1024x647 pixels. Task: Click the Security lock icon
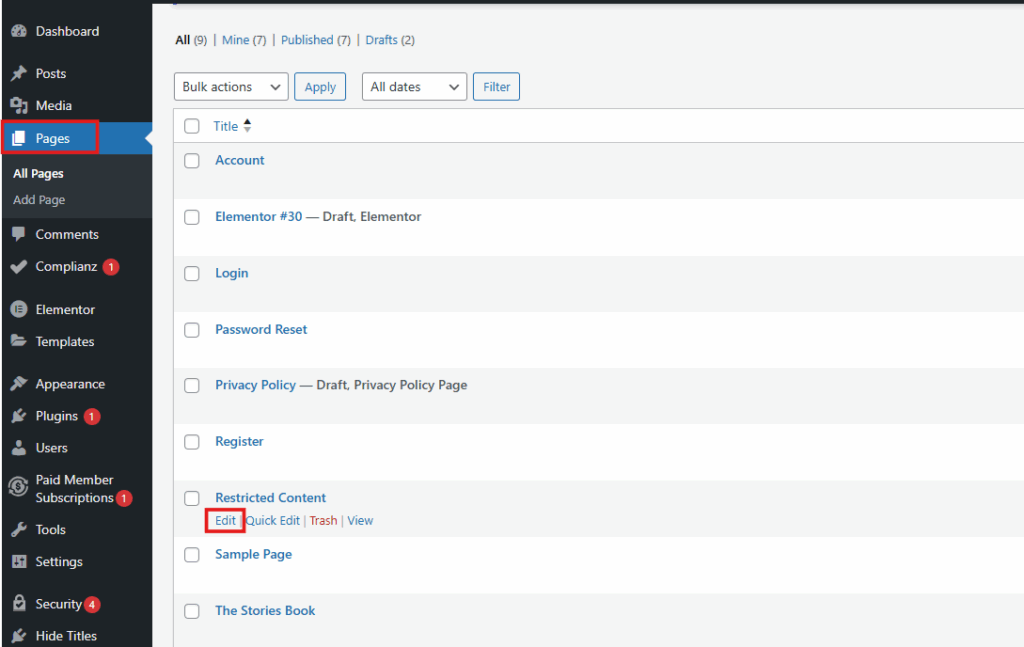pyautogui.click(x=18, y=604)
